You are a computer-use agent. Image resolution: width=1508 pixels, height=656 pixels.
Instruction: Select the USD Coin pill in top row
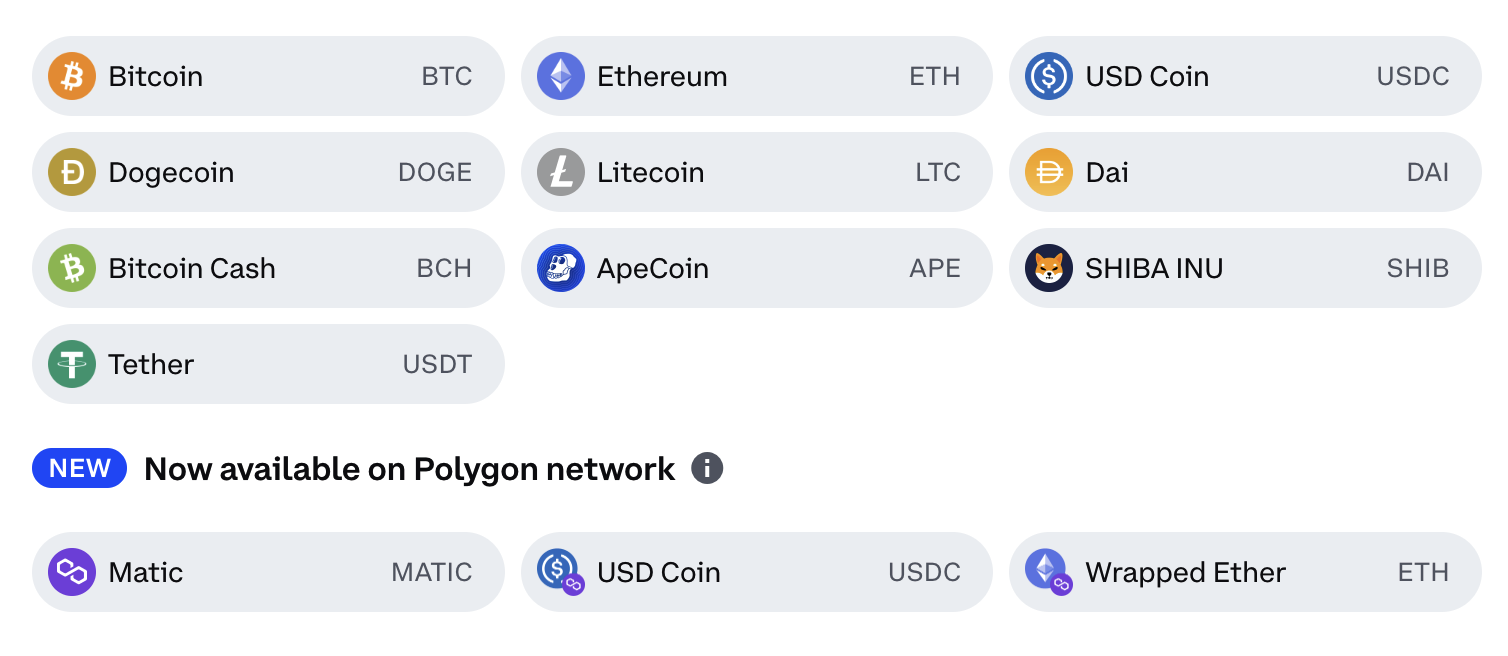coord(1245,76)
